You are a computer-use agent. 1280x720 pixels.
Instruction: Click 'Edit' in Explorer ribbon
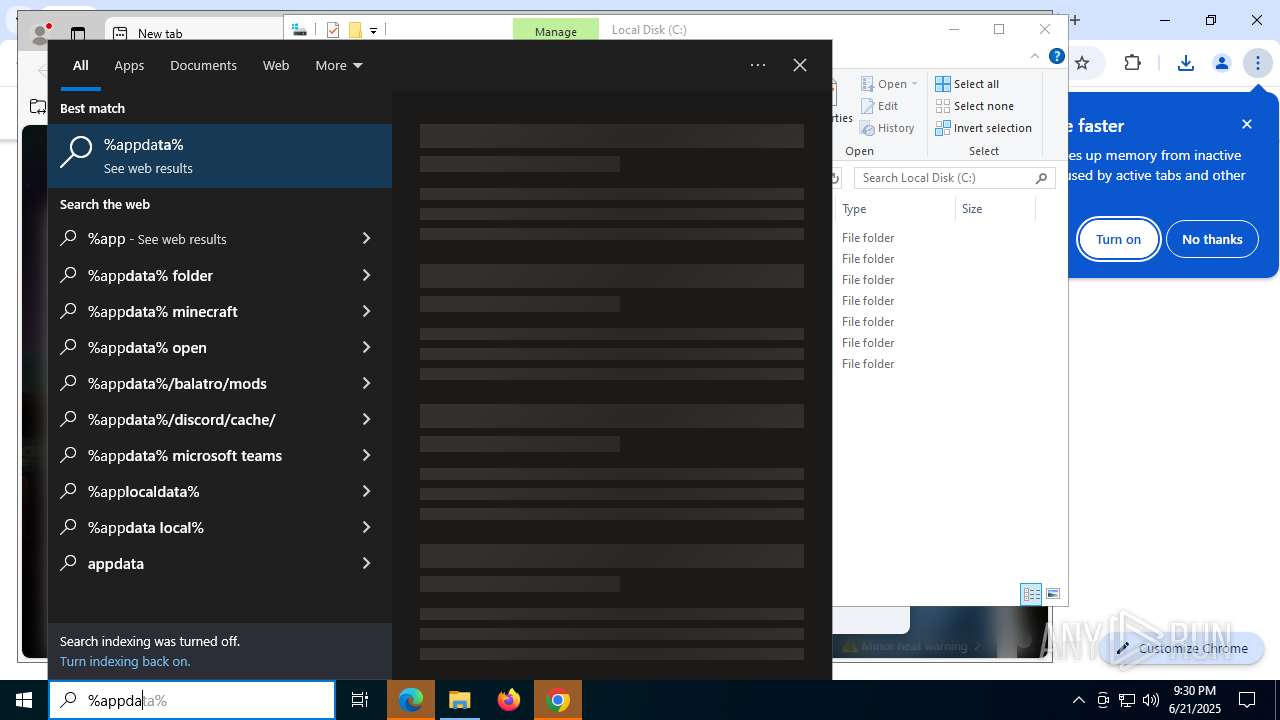879,106
